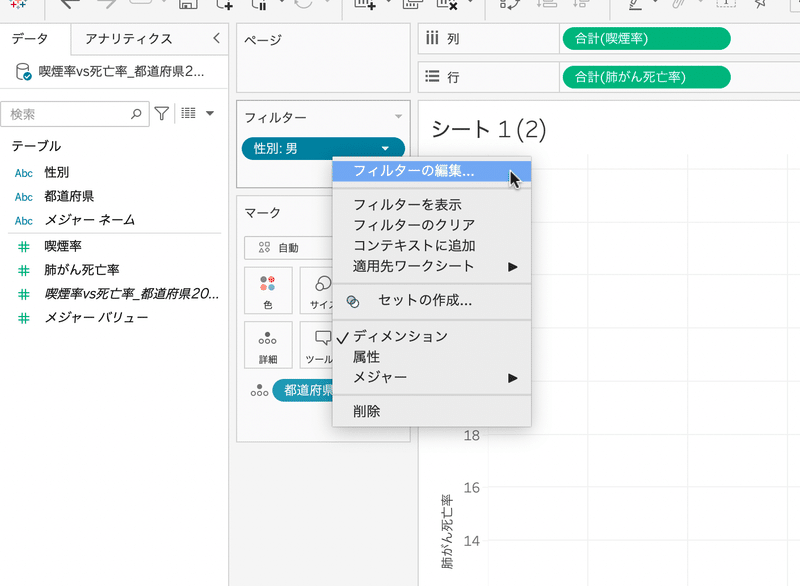The height and width of the screenshot is (586, 800).
Task: Select the 肺がん死亡率 measure field
Action: point(82,270)
